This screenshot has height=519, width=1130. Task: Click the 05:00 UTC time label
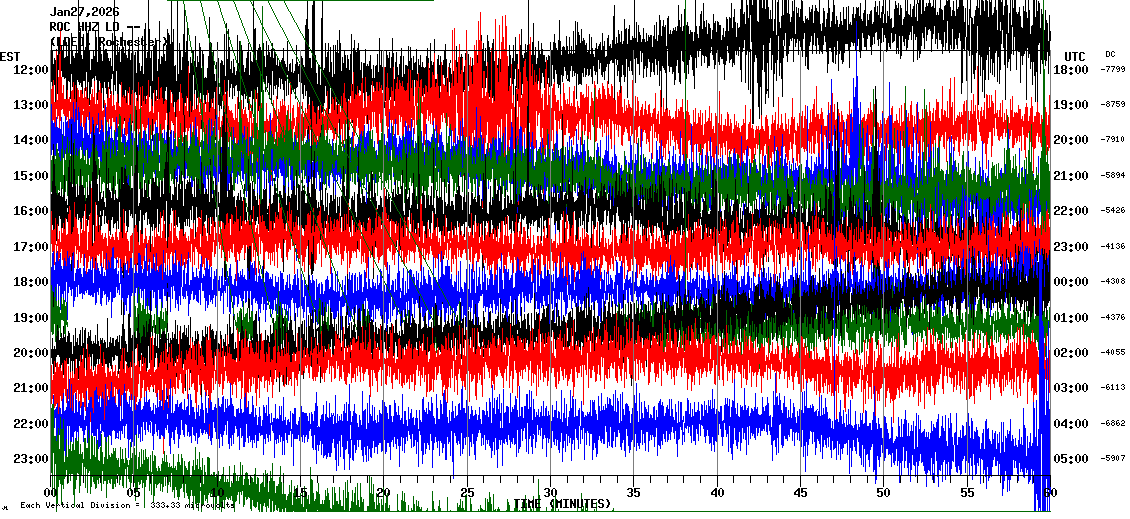pos(1070,458)
